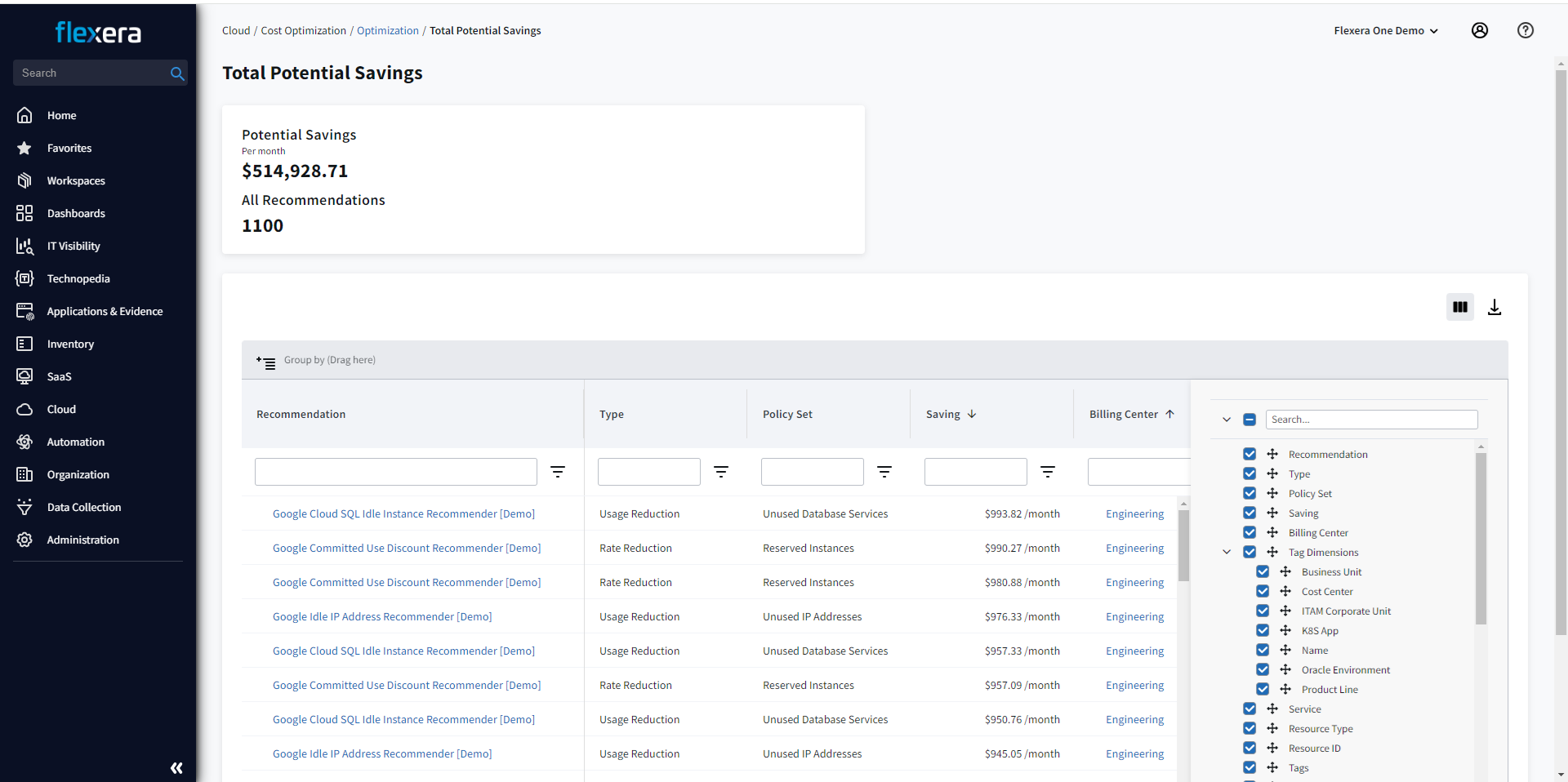Toggle the Resource Type column checkbox
The width and height of the screenshot is (1568, 782).
(1249, 729)
